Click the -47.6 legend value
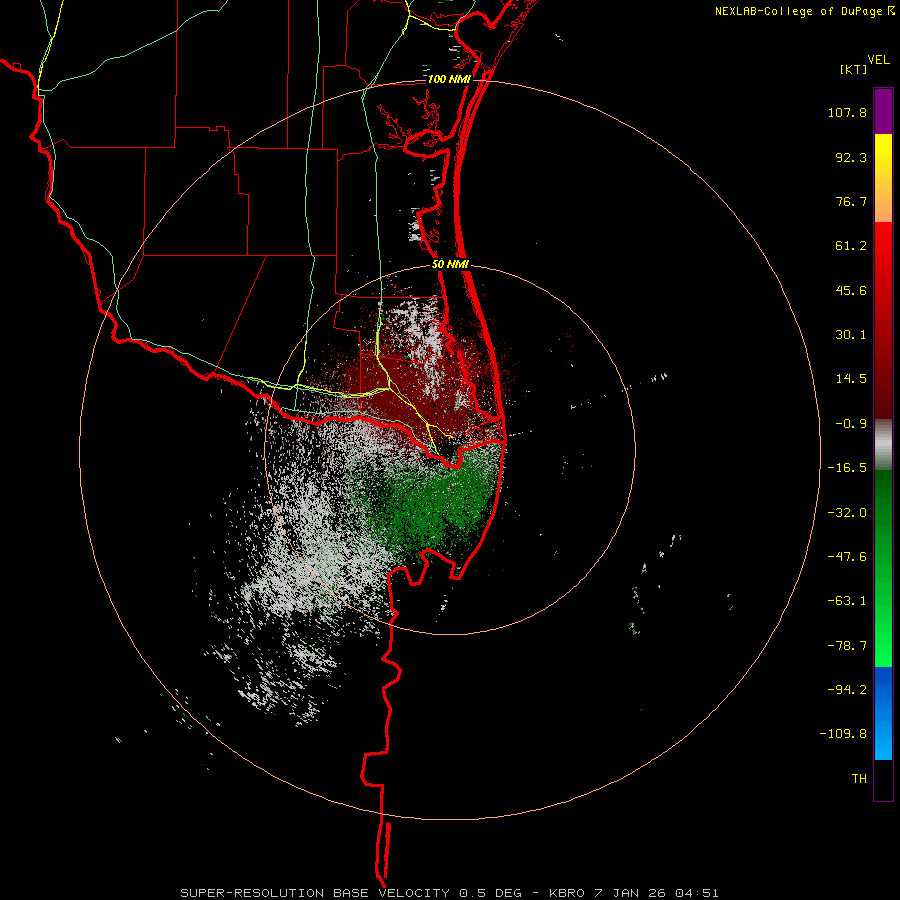The height and width of the screenshot is (900, 900). coord(847,557)
